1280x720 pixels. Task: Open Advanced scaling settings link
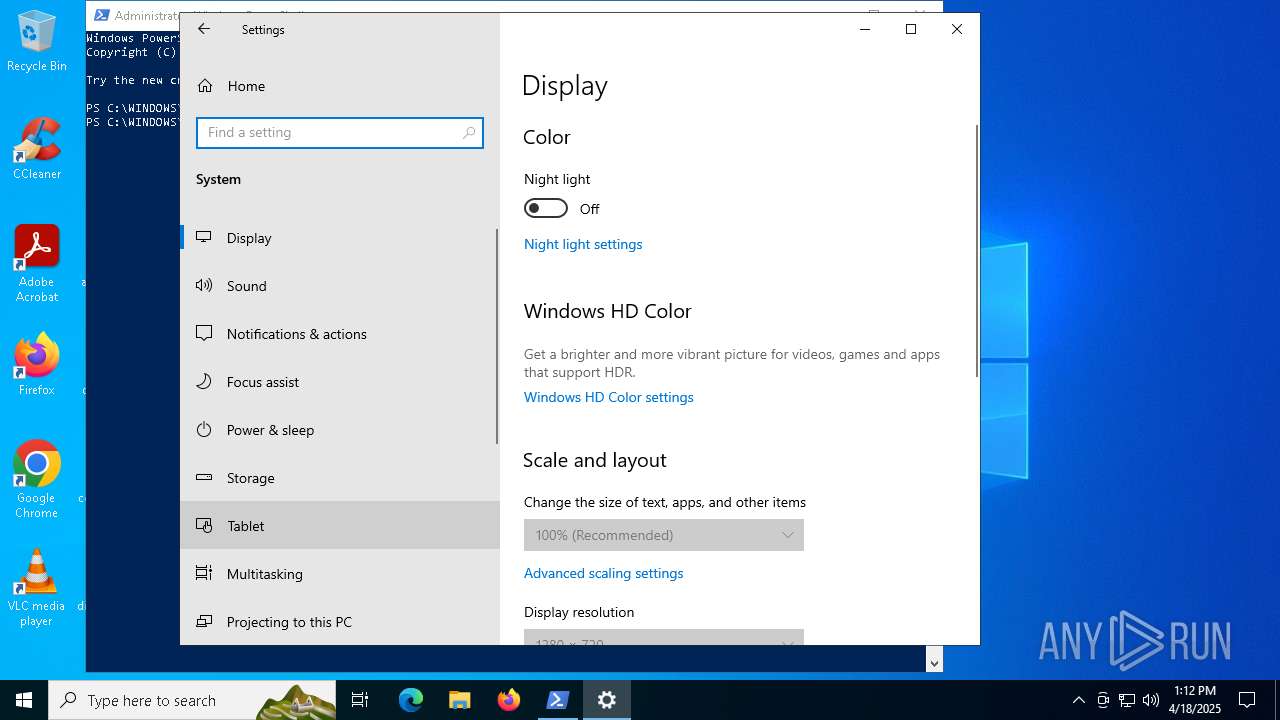[603, 573]
